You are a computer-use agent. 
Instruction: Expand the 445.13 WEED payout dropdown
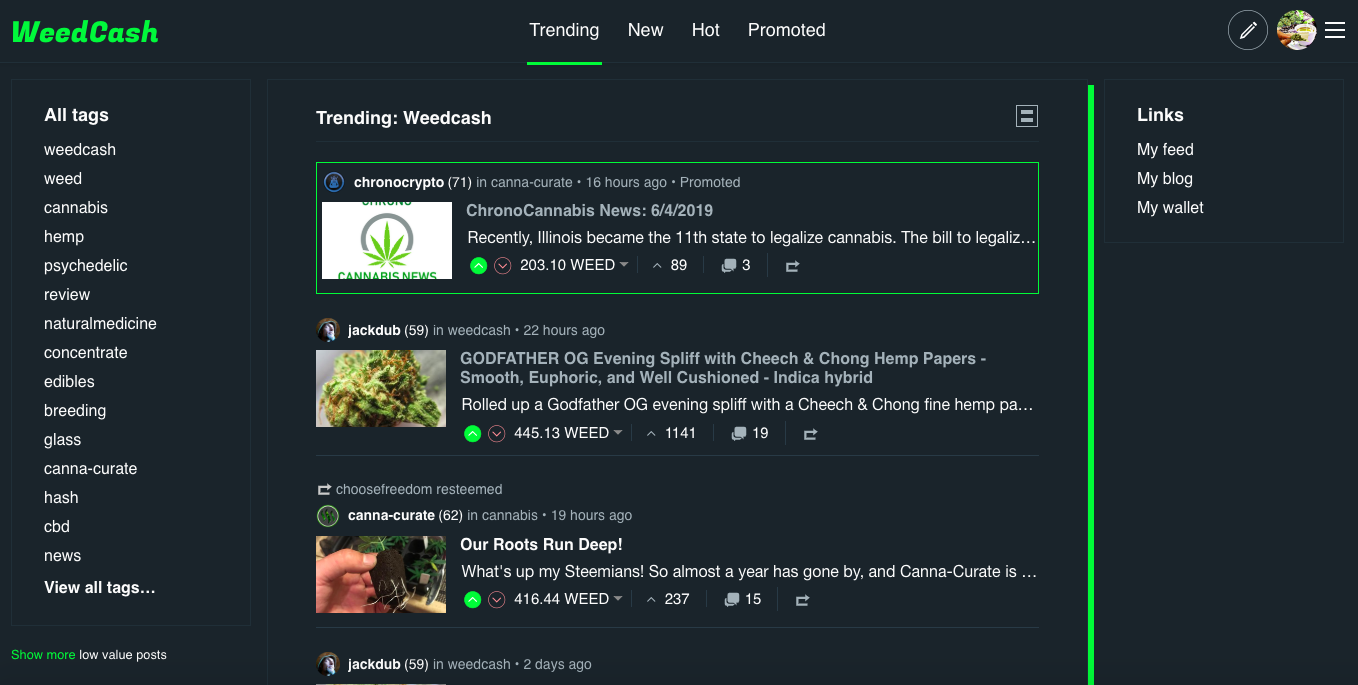[568, 434]
